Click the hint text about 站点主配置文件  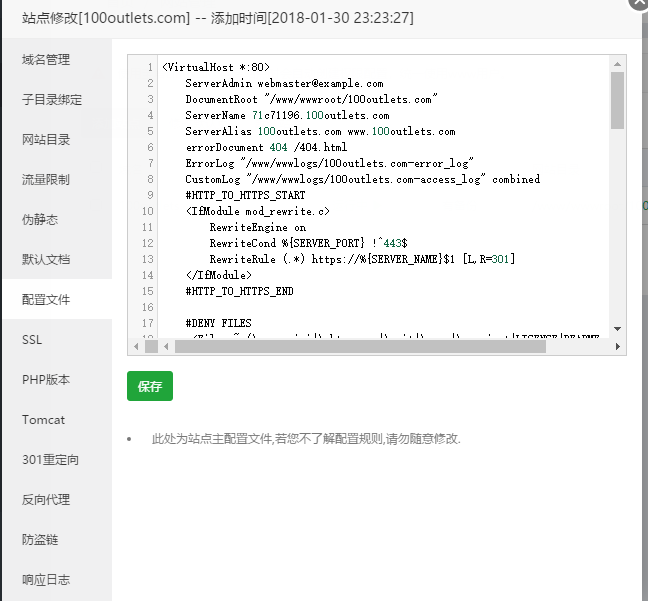306,439
